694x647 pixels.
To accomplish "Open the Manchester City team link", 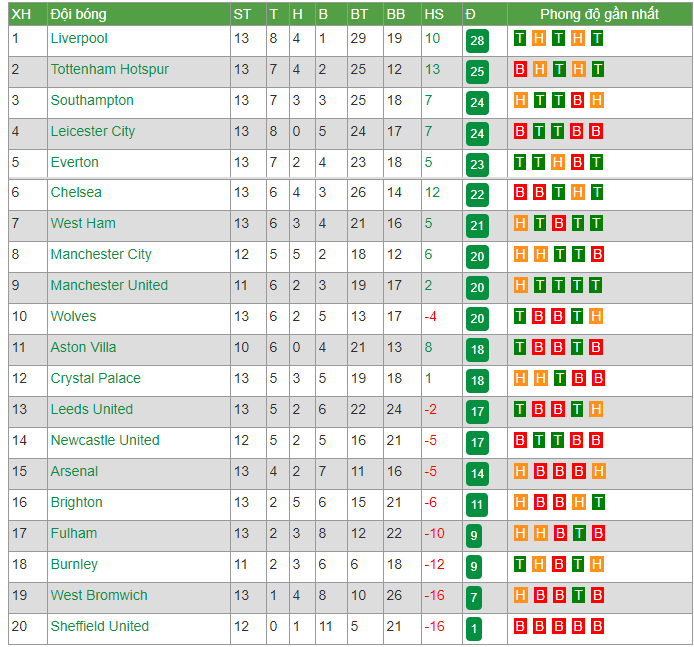I will [101, 254].
